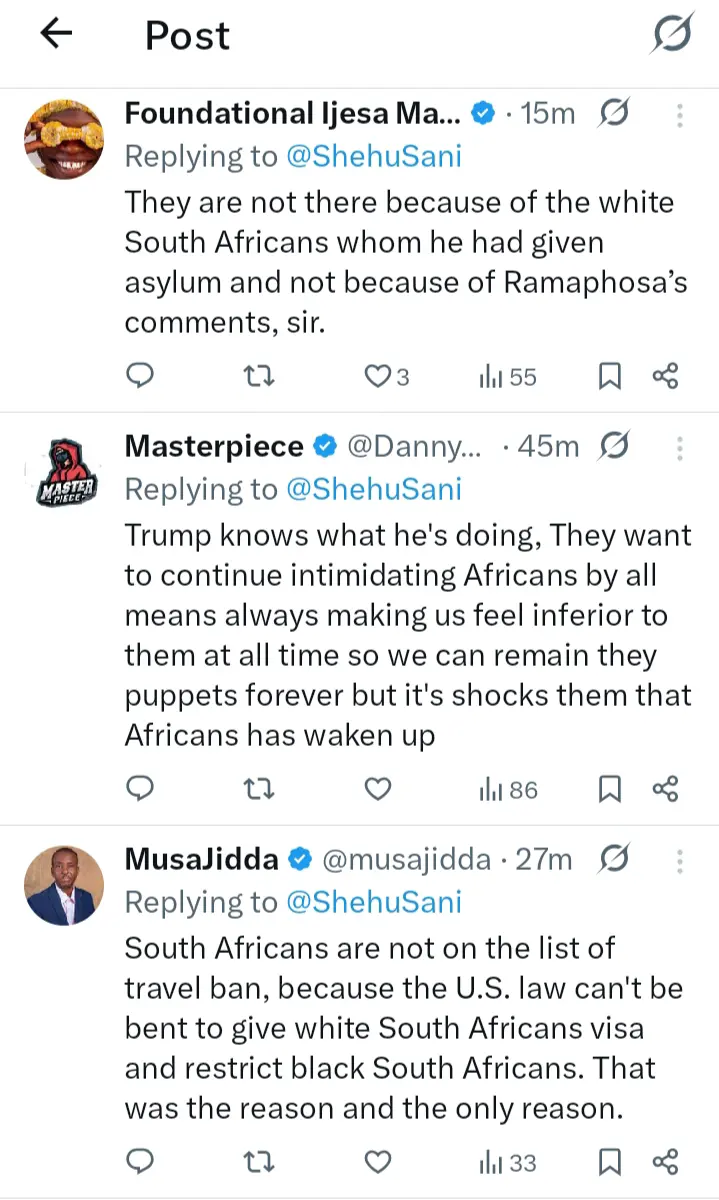Share MusaJidda's reply
719x1200 pixels.
point(665,1163)
